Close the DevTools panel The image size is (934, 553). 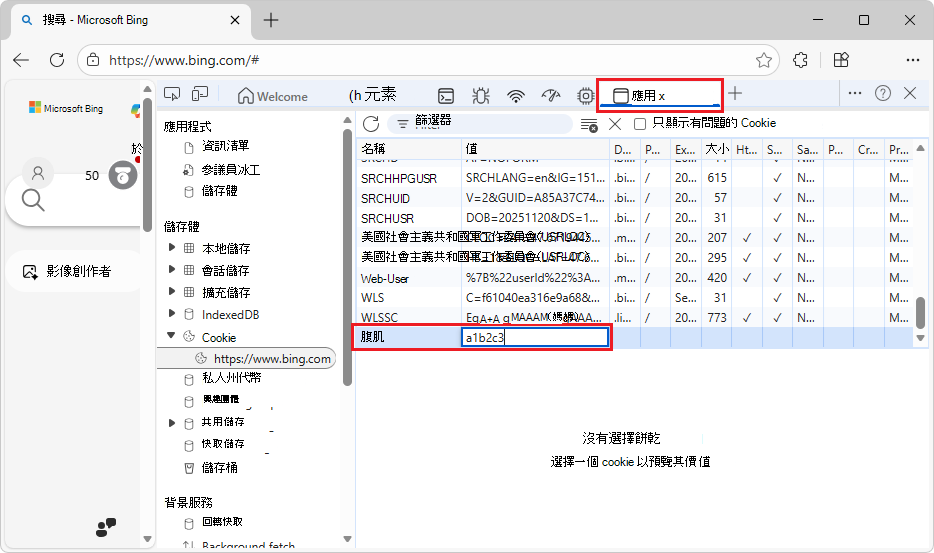[910, 93]
